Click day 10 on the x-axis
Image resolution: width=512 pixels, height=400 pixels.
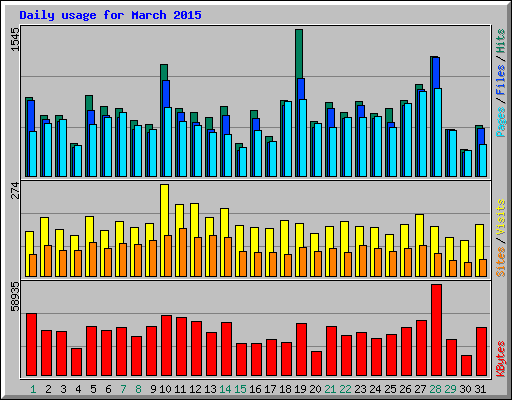165,389
